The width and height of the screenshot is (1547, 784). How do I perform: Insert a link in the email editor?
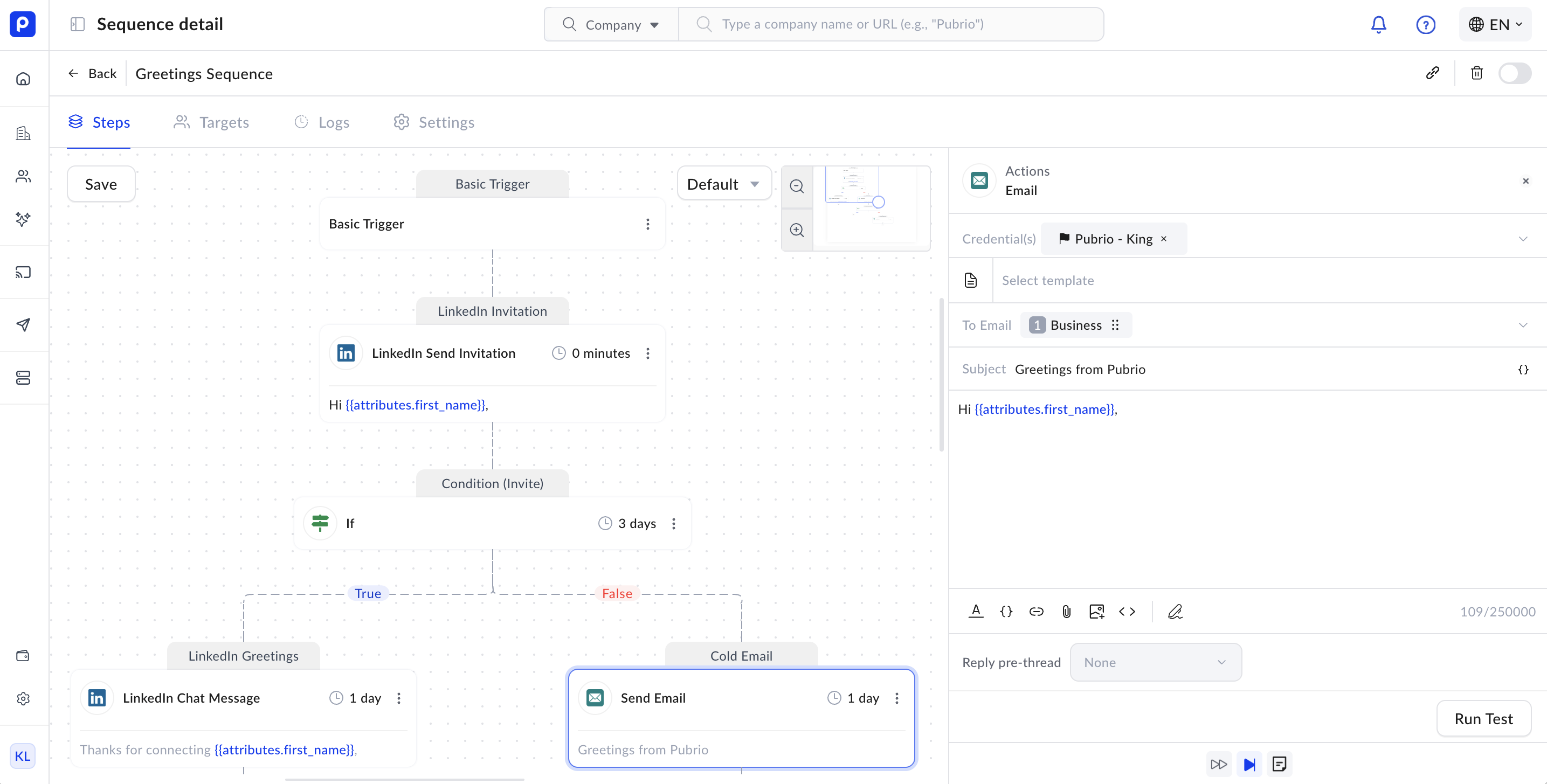pos(1037,611)
